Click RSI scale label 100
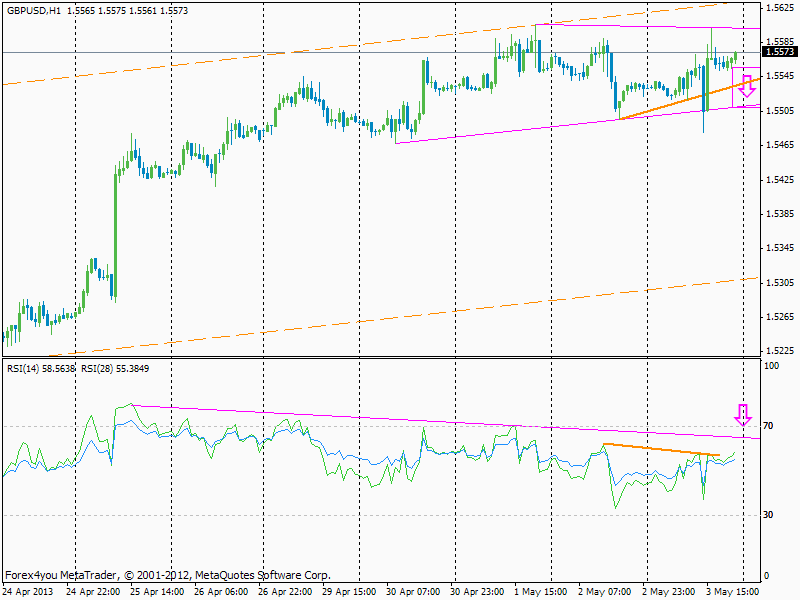Screen dimensions: 800x600 pos(771,366)
